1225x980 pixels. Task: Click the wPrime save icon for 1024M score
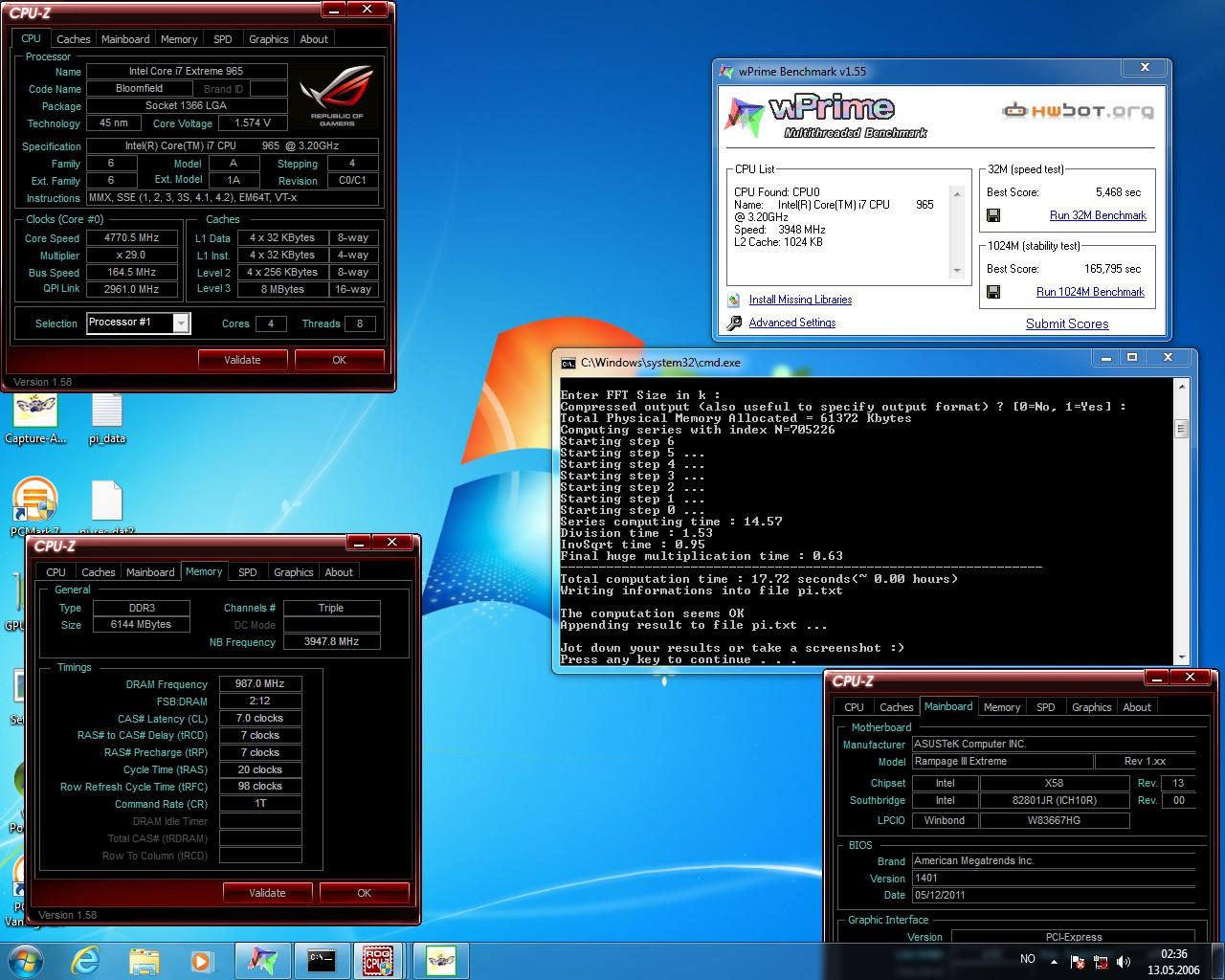click(x=993, y=292)
